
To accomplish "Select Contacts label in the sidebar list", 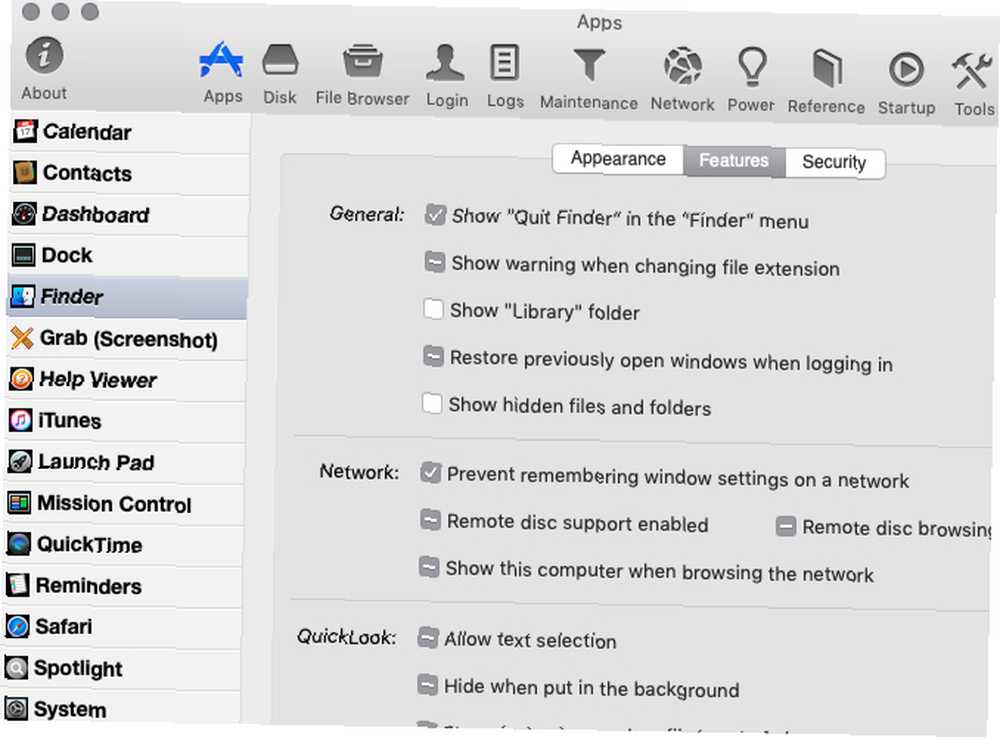I will (87, 174).
